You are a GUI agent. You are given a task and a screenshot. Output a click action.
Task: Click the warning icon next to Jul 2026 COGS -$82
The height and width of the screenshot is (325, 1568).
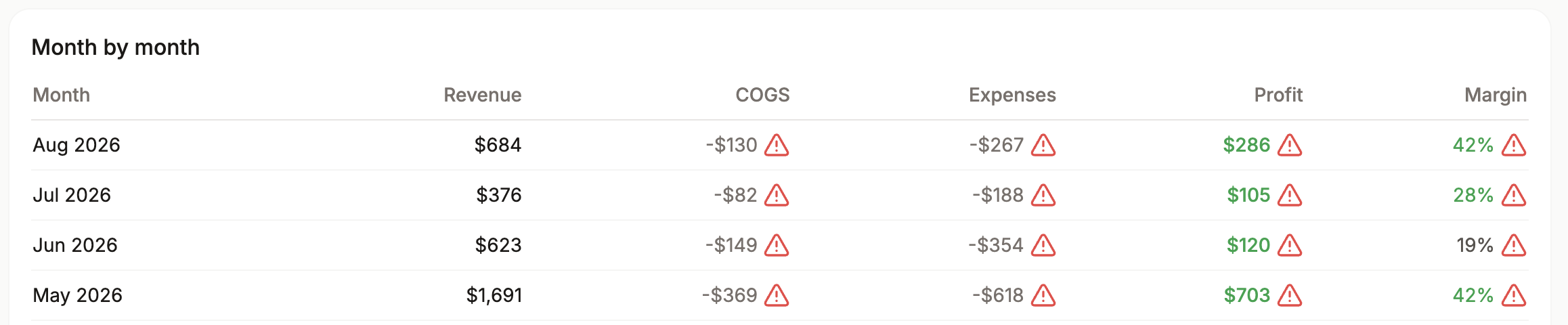(x=777, y=195)
